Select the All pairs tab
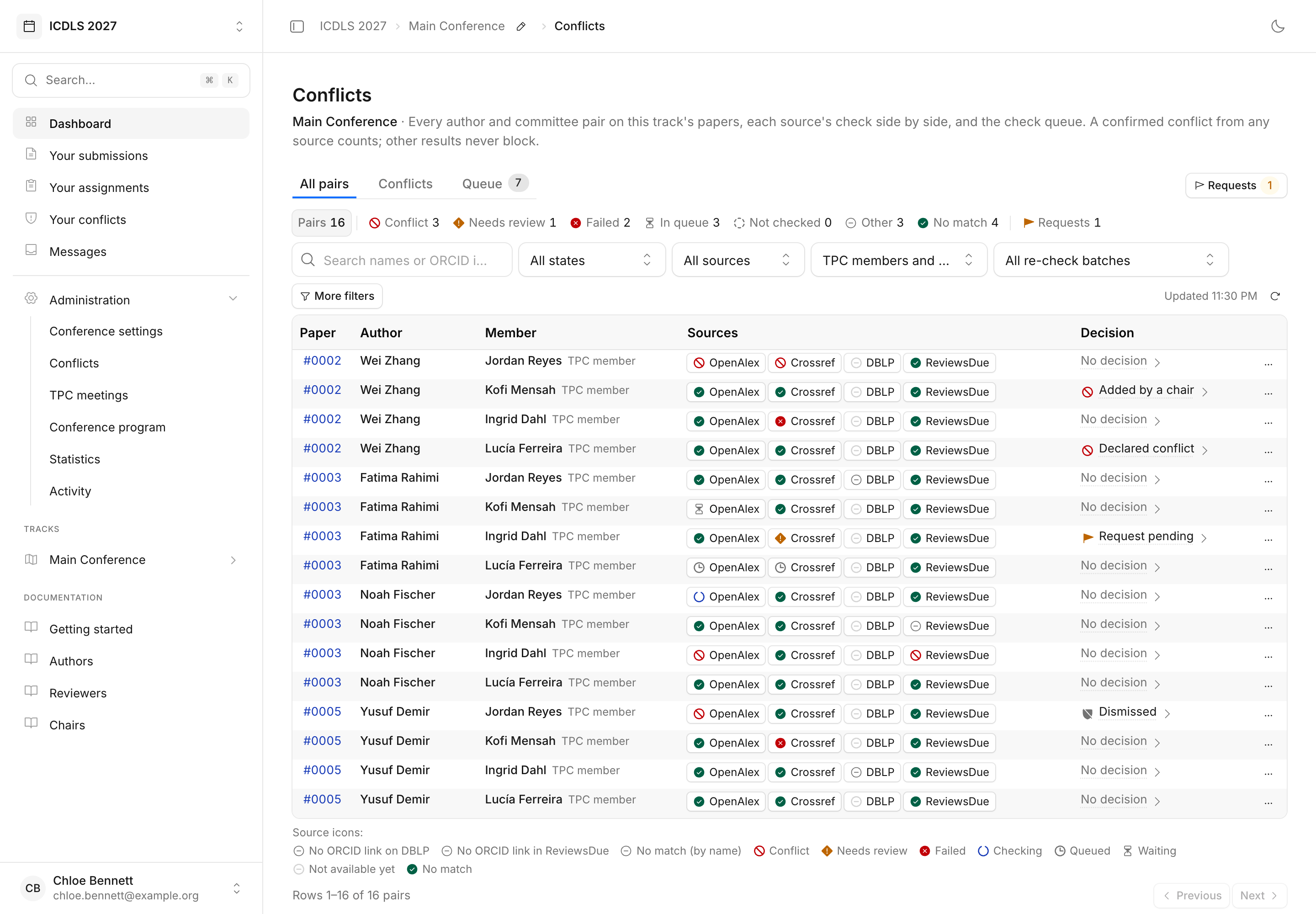The width and height of the screenshot is (1316, 914). 324,185
